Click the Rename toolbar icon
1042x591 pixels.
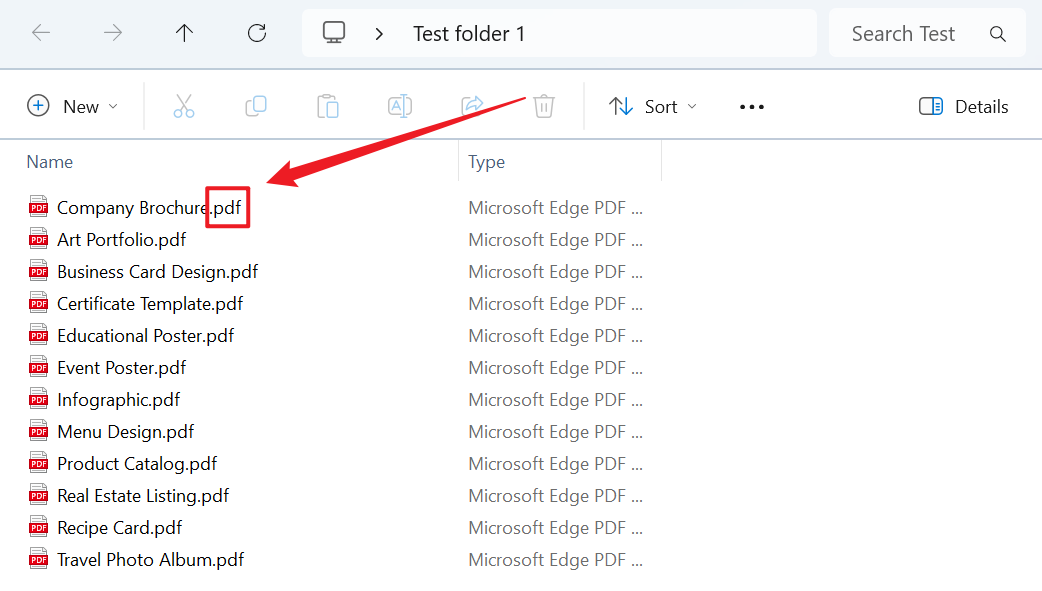(x=400, y=106)
